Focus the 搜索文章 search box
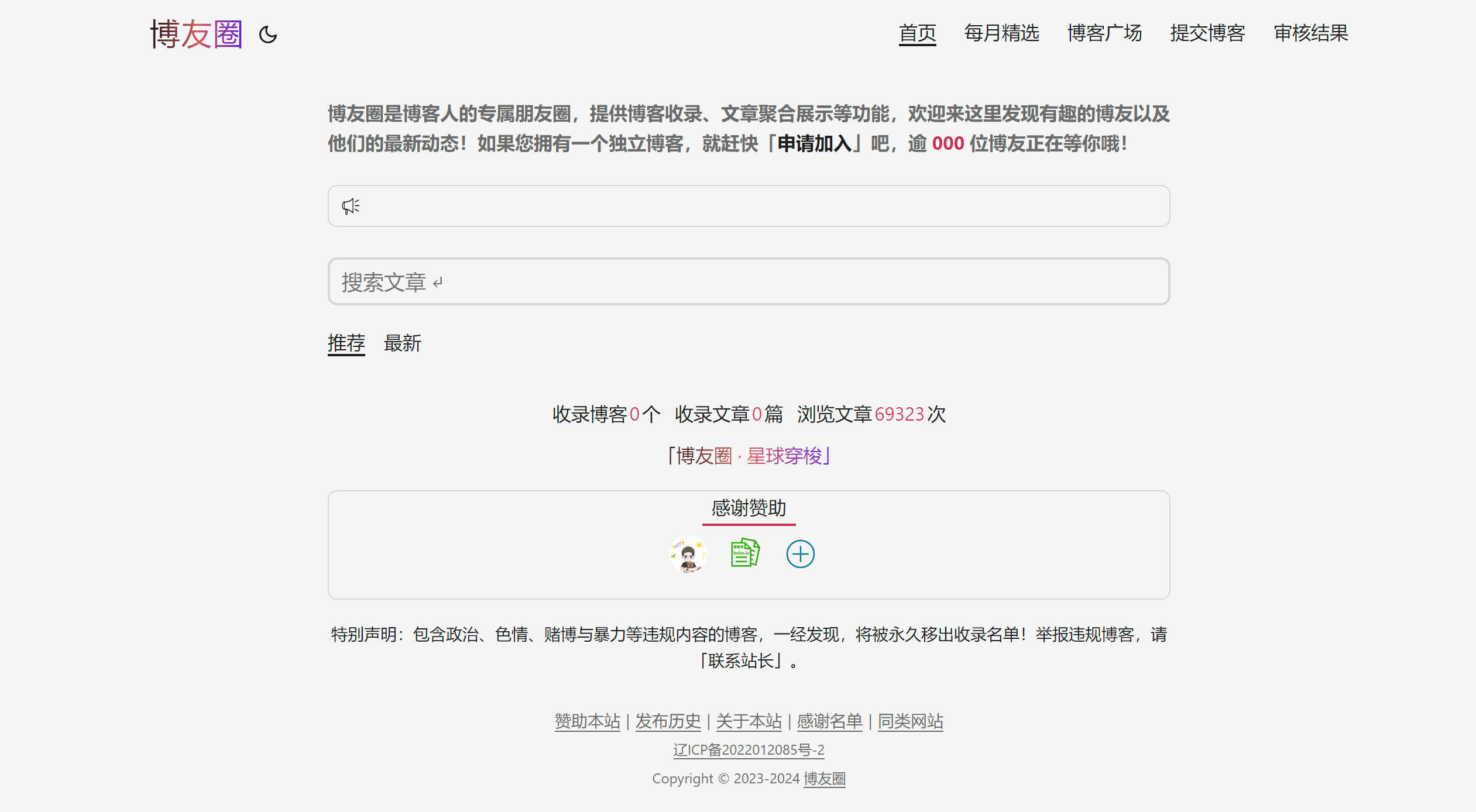1476x812 pixels. (x=749, y=282)
